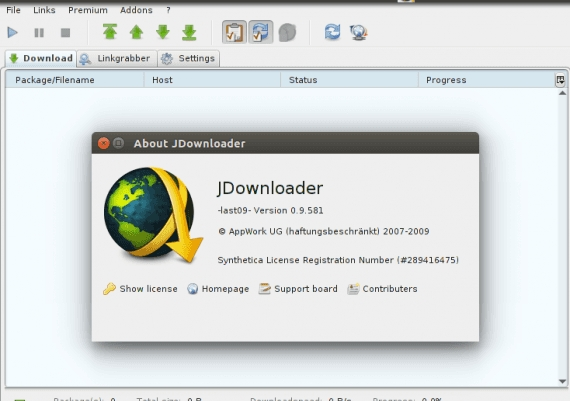
Task: Open the Links menu
Action: pos(44,10)
